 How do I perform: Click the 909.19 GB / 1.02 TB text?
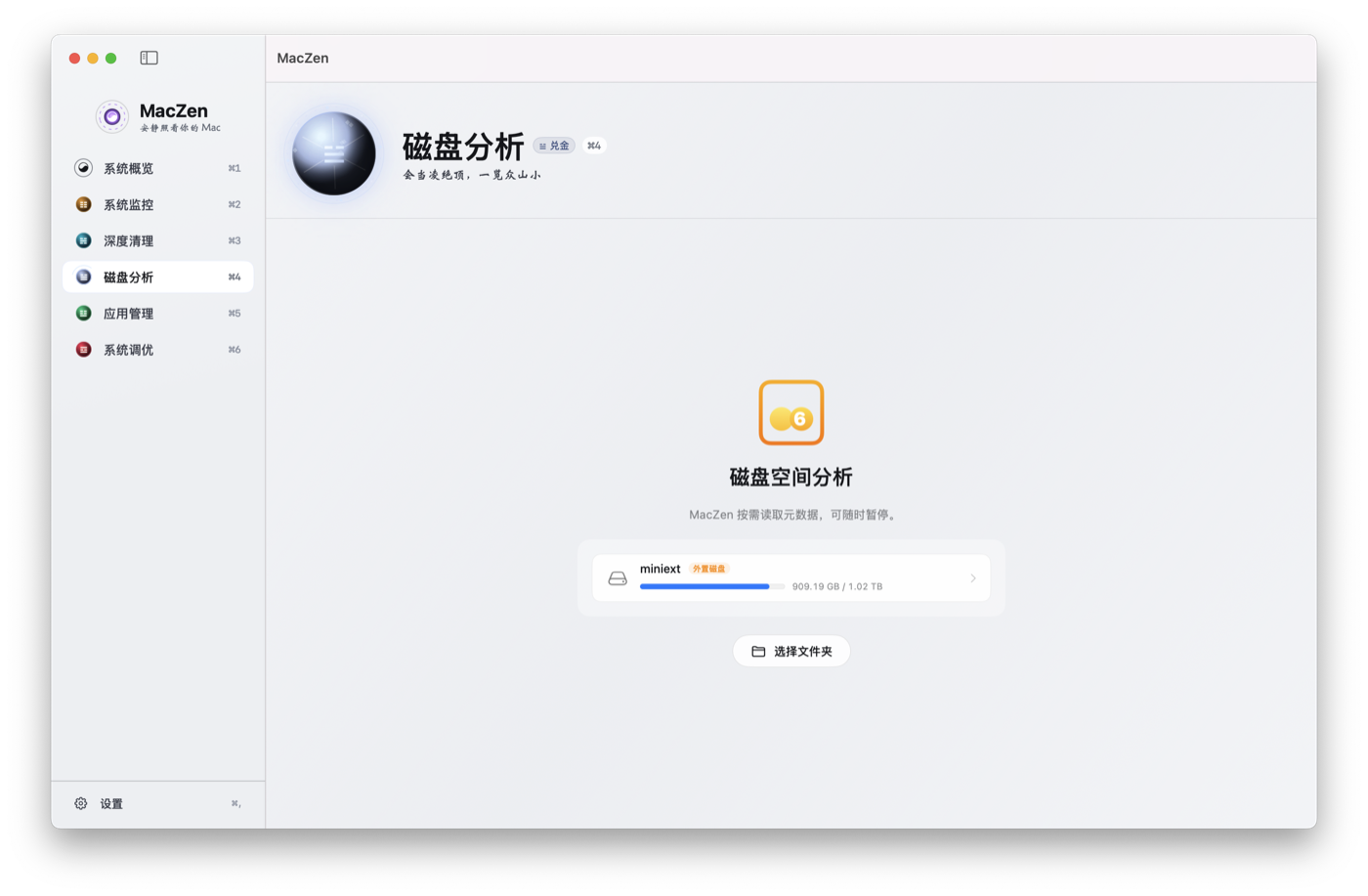[837, 586]
